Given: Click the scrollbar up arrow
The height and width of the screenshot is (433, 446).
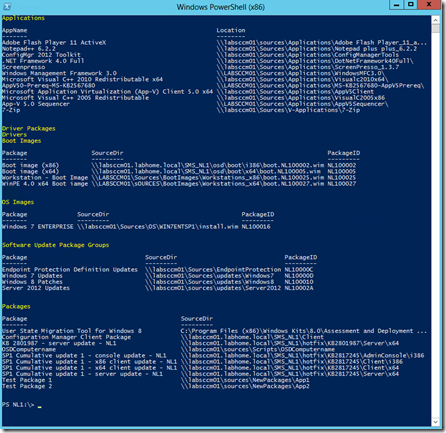Looking at the screenshot, I should (435, 20).
